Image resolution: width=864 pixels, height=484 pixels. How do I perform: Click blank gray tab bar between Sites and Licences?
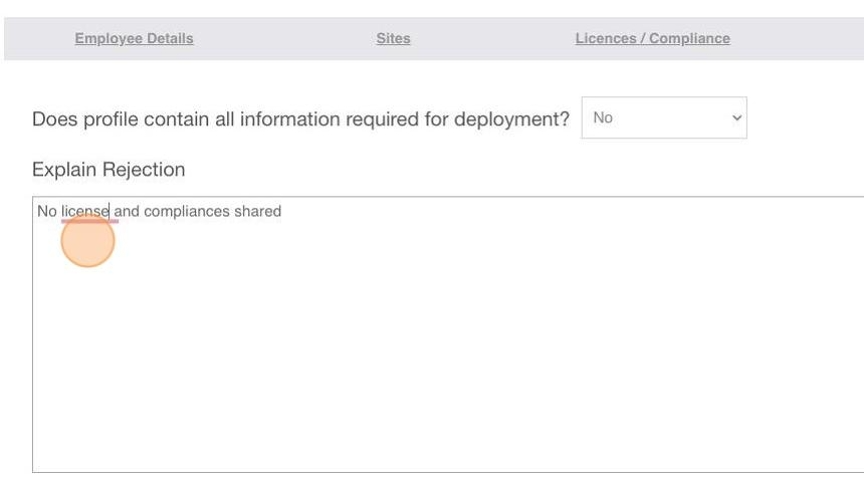493,39
